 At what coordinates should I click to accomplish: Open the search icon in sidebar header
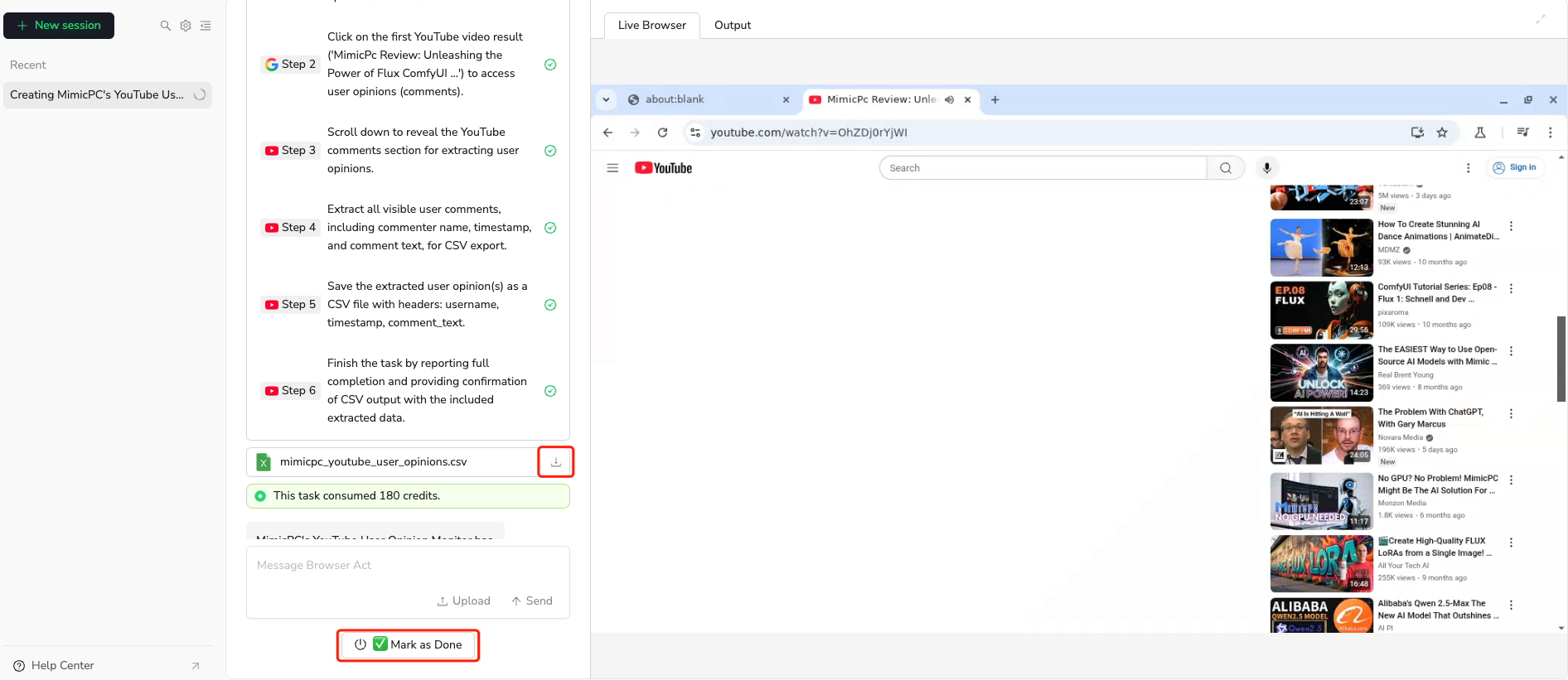tap(166, 26)
